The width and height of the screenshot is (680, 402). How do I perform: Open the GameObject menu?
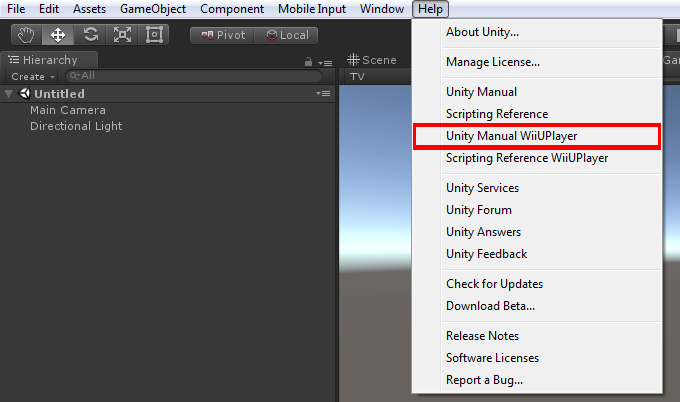point(153,9)
